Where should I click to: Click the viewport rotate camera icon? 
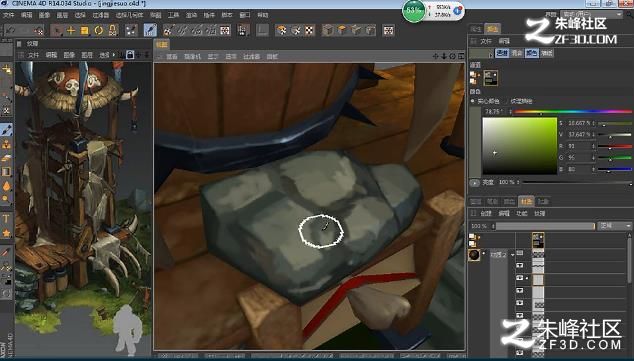pyautogui.click(x=452, y=56)
